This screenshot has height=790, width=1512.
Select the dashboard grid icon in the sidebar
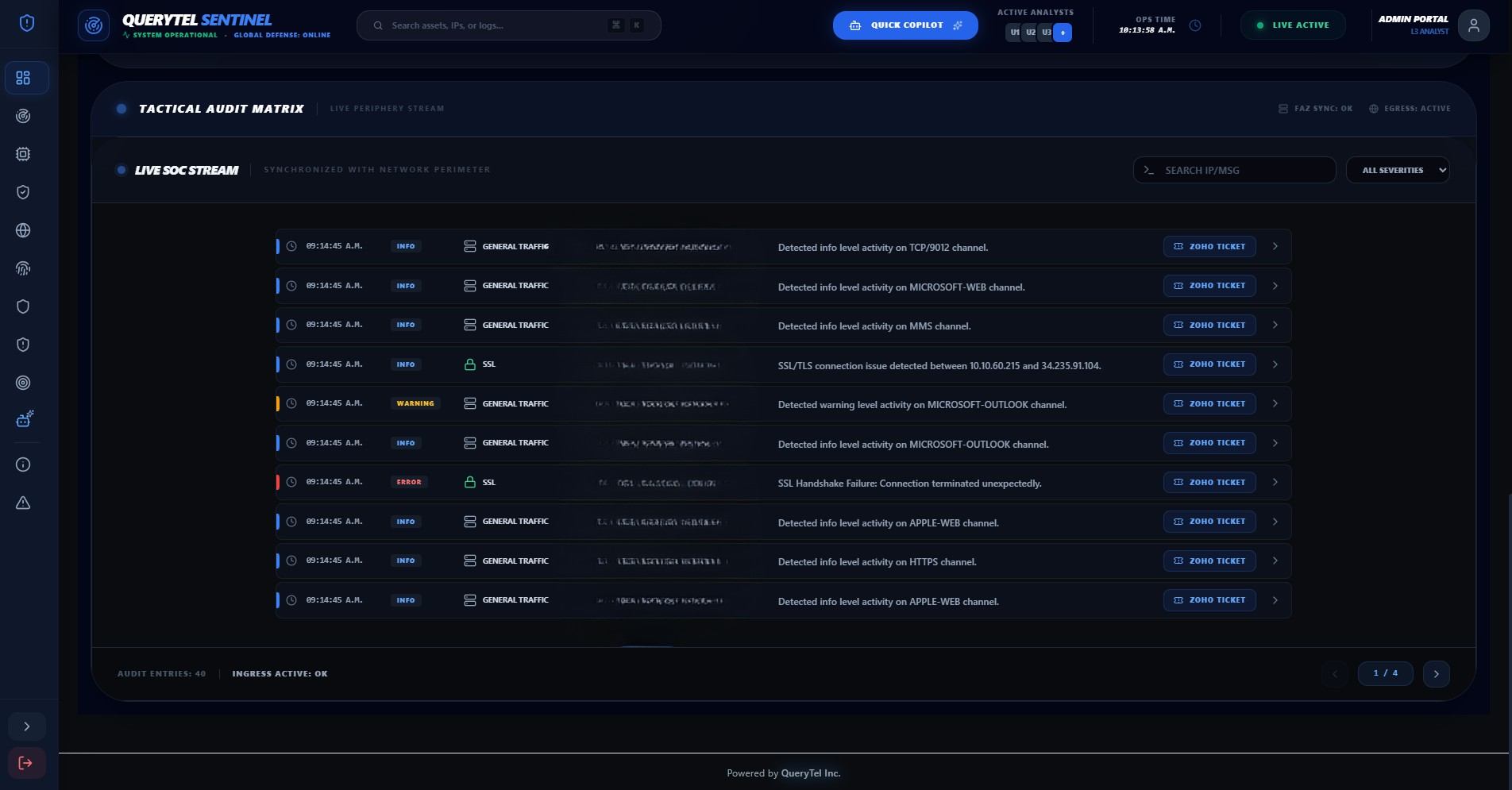(25, 78)
